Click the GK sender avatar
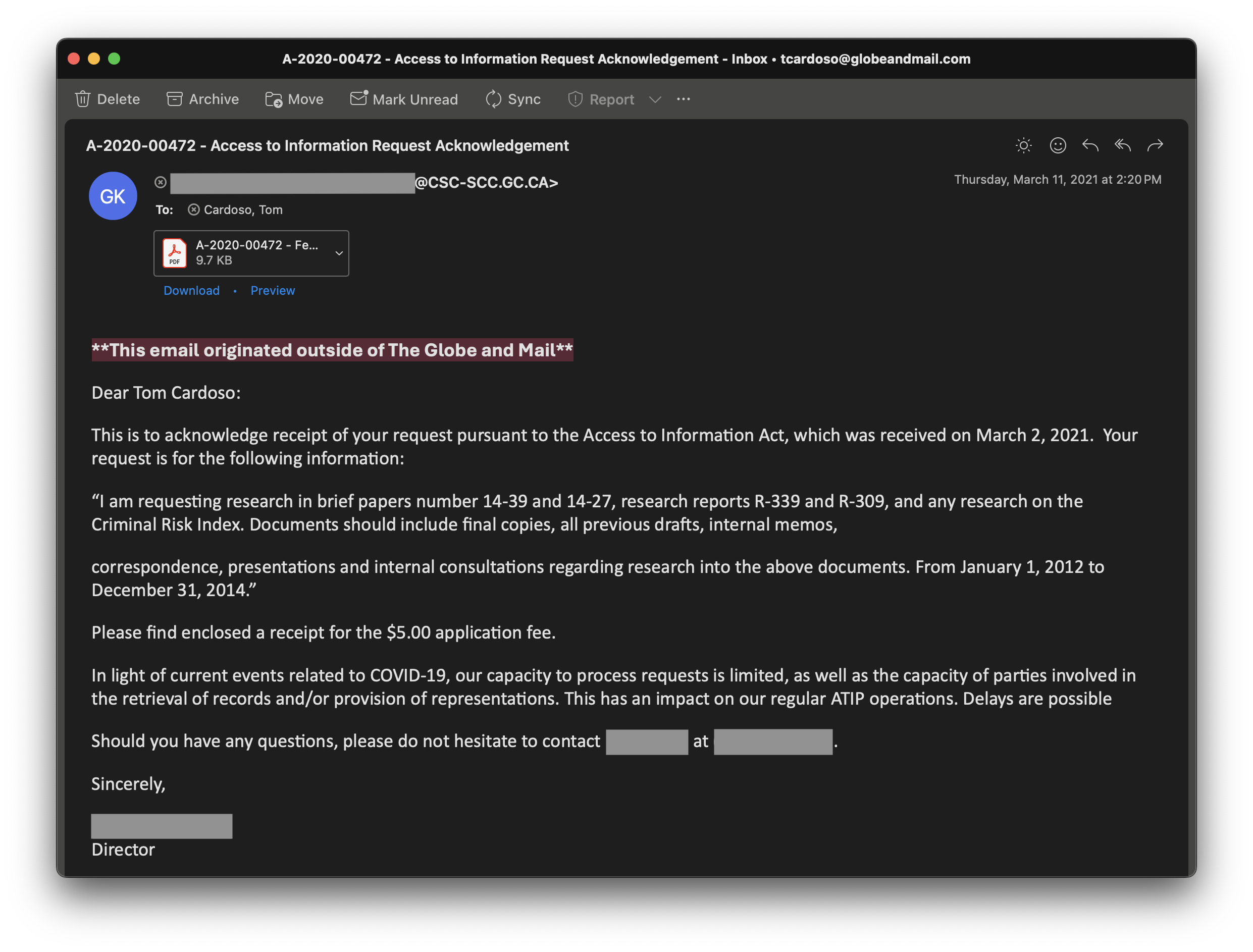 pyautogui.click(x=113, y=196)
